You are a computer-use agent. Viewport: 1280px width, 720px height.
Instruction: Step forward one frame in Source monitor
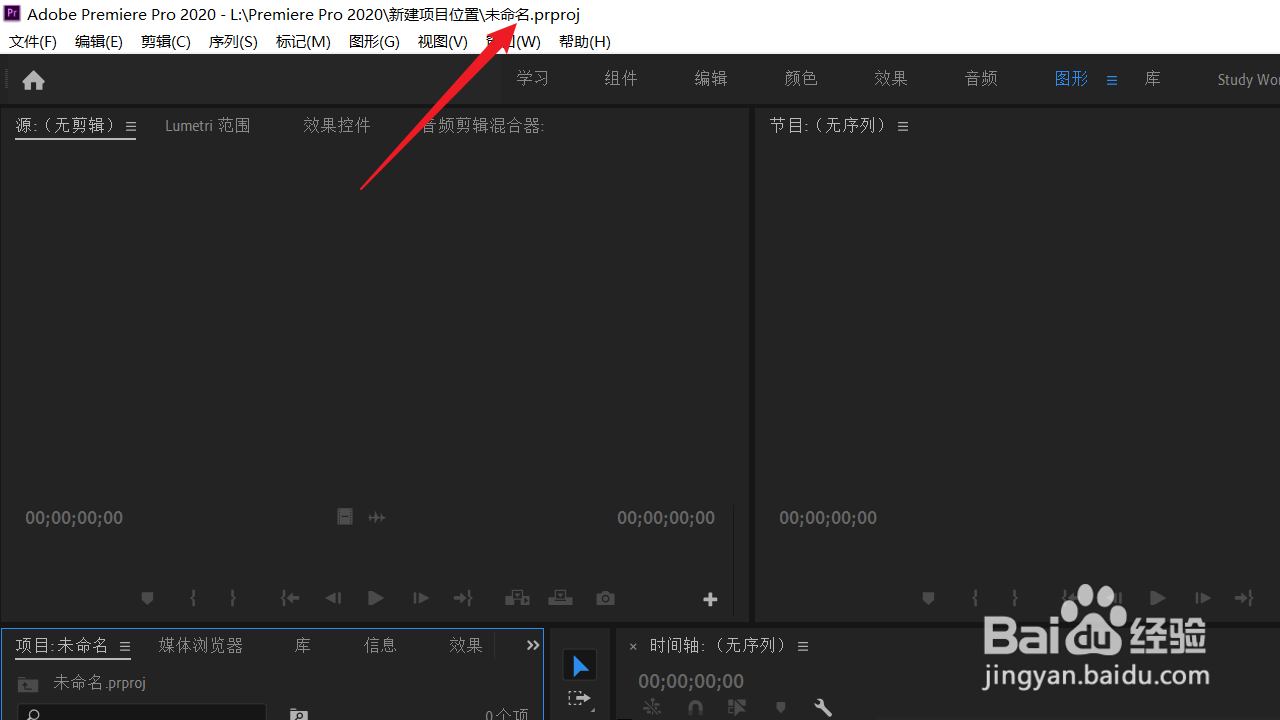tap(421, 598)
